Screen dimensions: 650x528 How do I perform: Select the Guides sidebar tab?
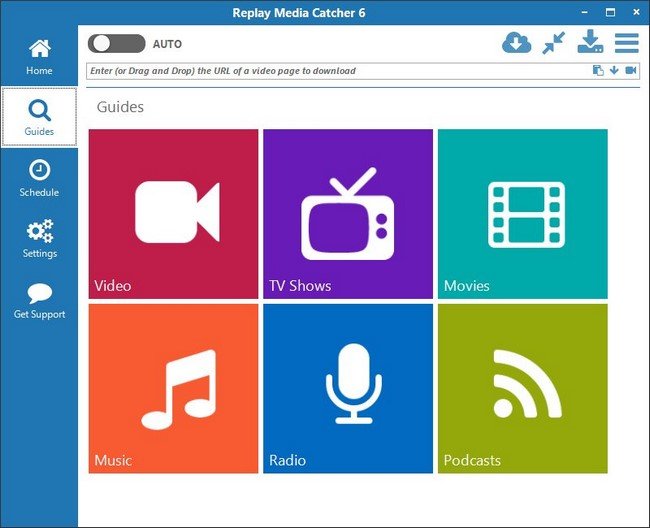(39, 117)
